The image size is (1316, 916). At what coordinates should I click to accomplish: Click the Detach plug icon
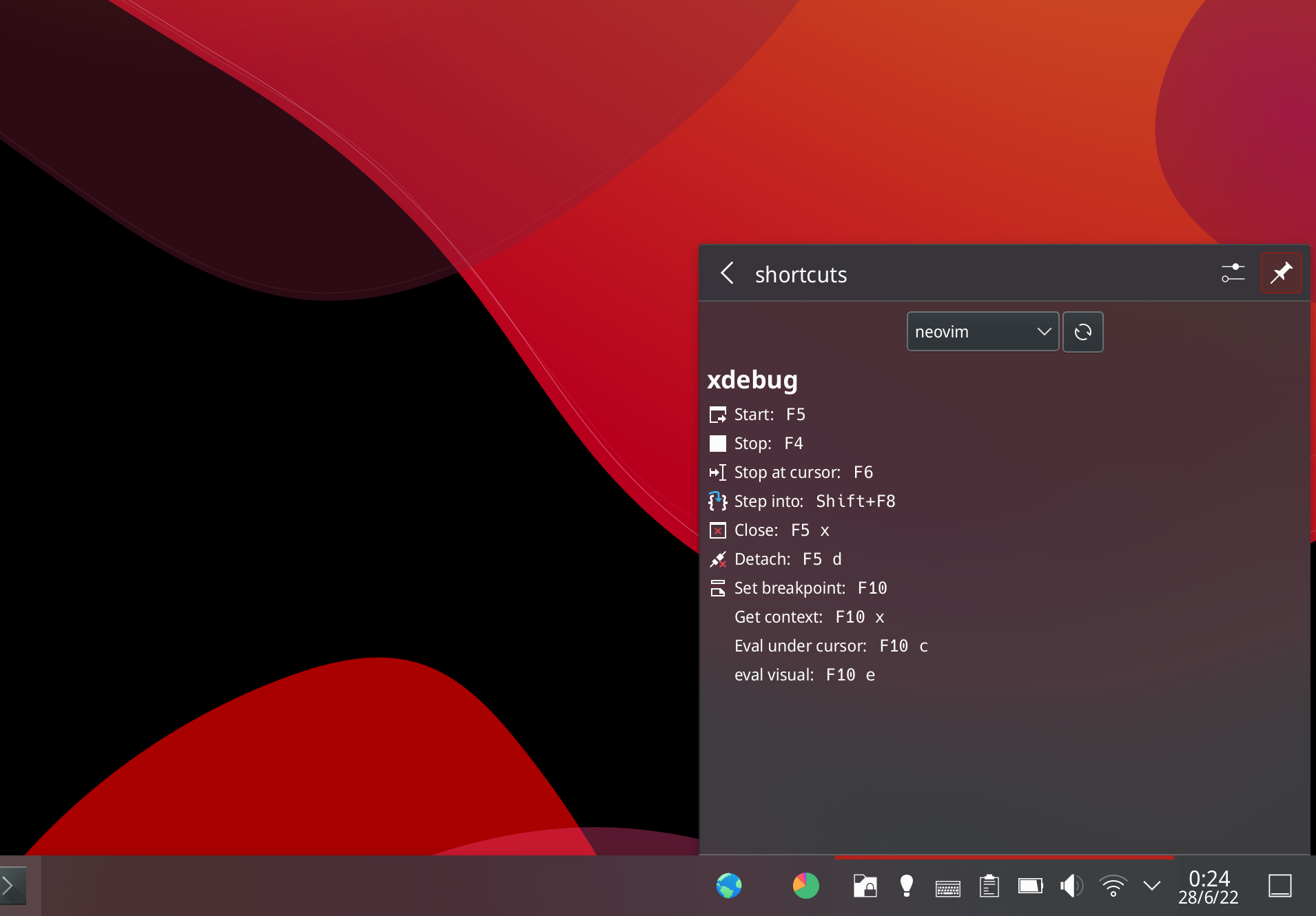[717, 559]
